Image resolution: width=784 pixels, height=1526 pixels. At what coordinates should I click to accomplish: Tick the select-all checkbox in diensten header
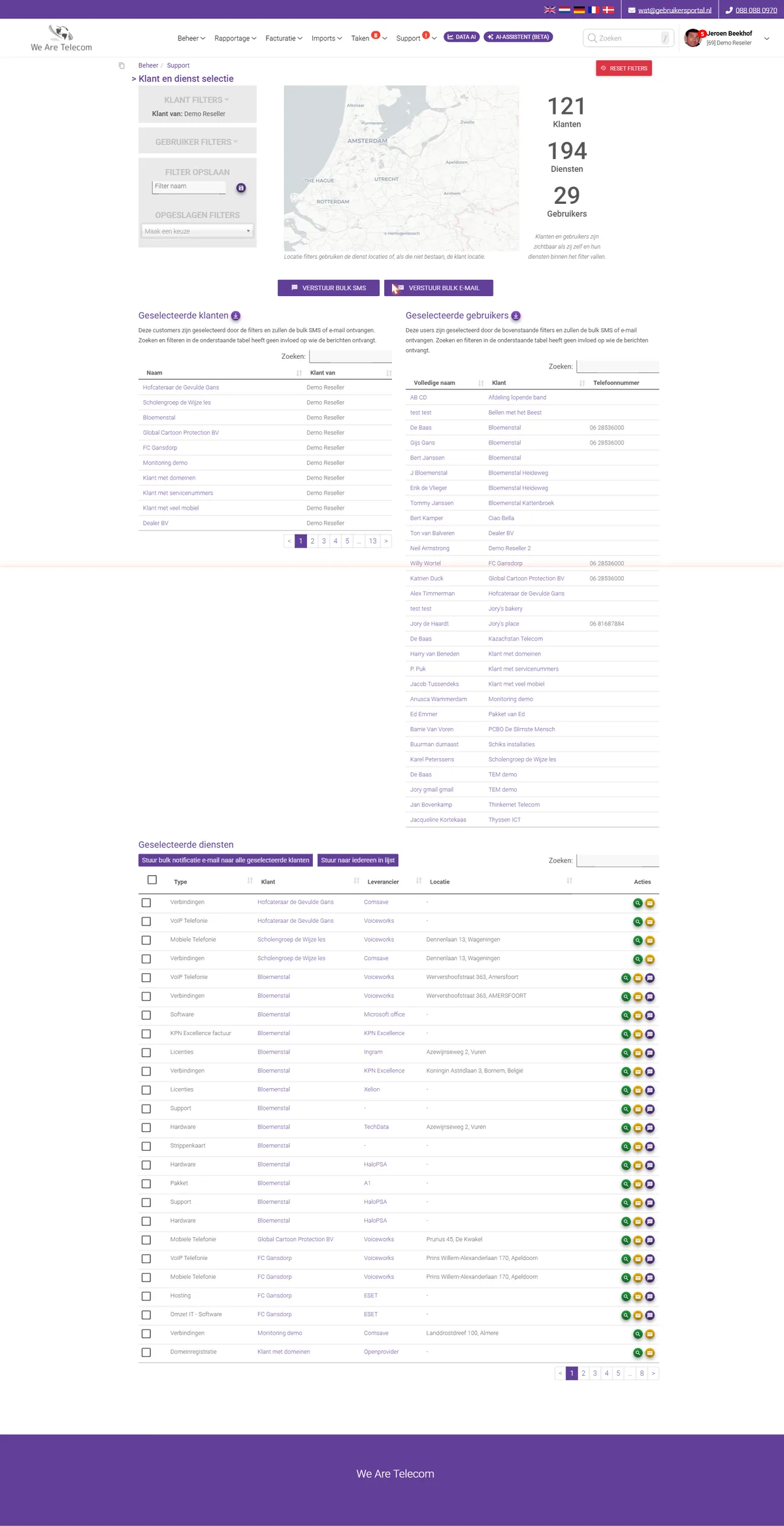pos(152,880)
